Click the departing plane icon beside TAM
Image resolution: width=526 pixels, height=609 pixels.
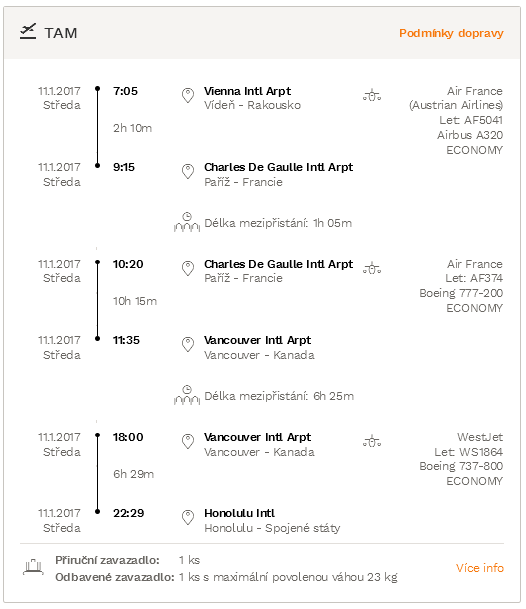28,31
